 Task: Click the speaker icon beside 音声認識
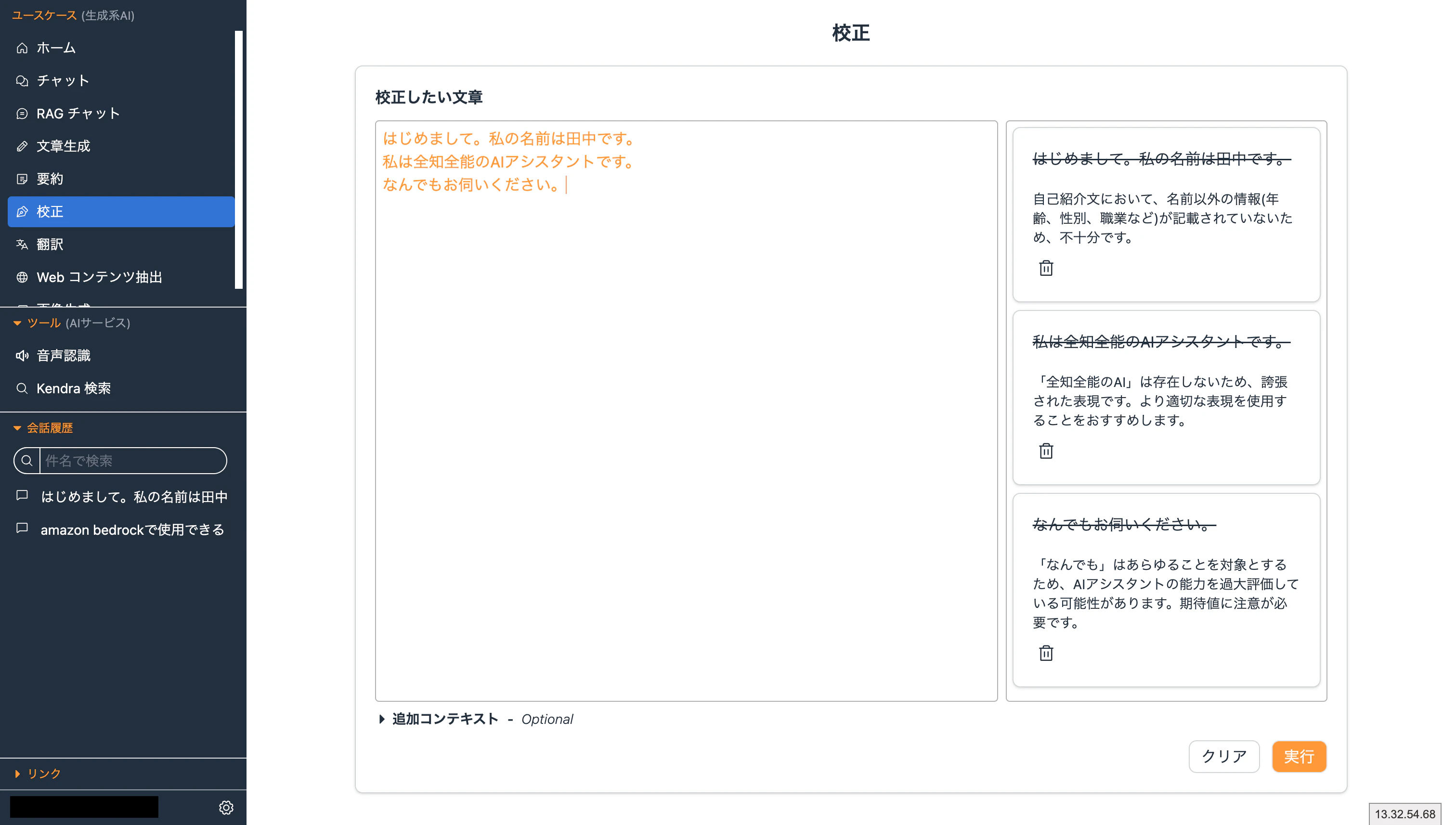click(22, 356)
